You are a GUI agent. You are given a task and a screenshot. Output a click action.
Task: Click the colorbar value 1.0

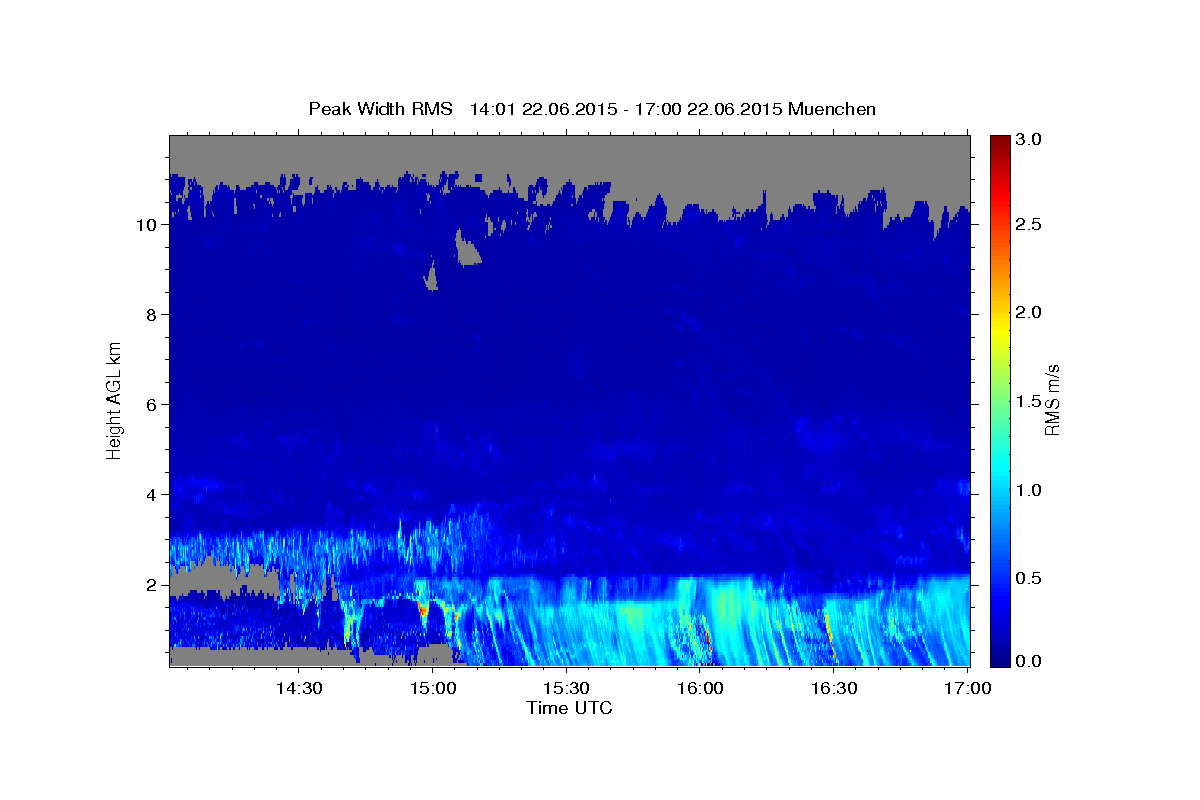point(1031,490)
